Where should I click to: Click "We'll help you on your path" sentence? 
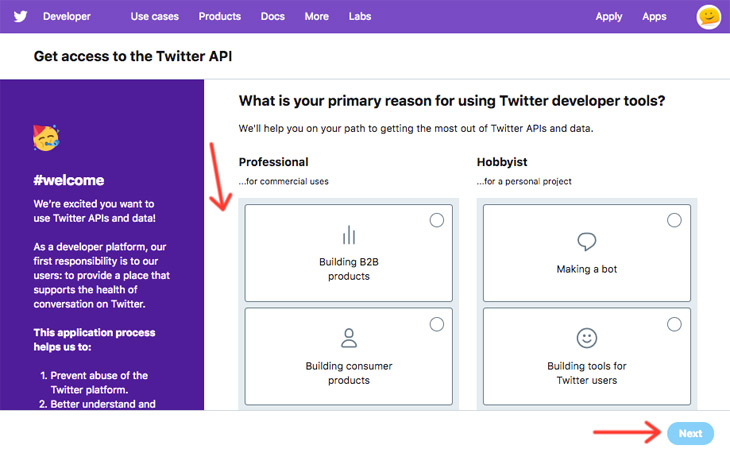pyautogui.click(x=416, y=128)
